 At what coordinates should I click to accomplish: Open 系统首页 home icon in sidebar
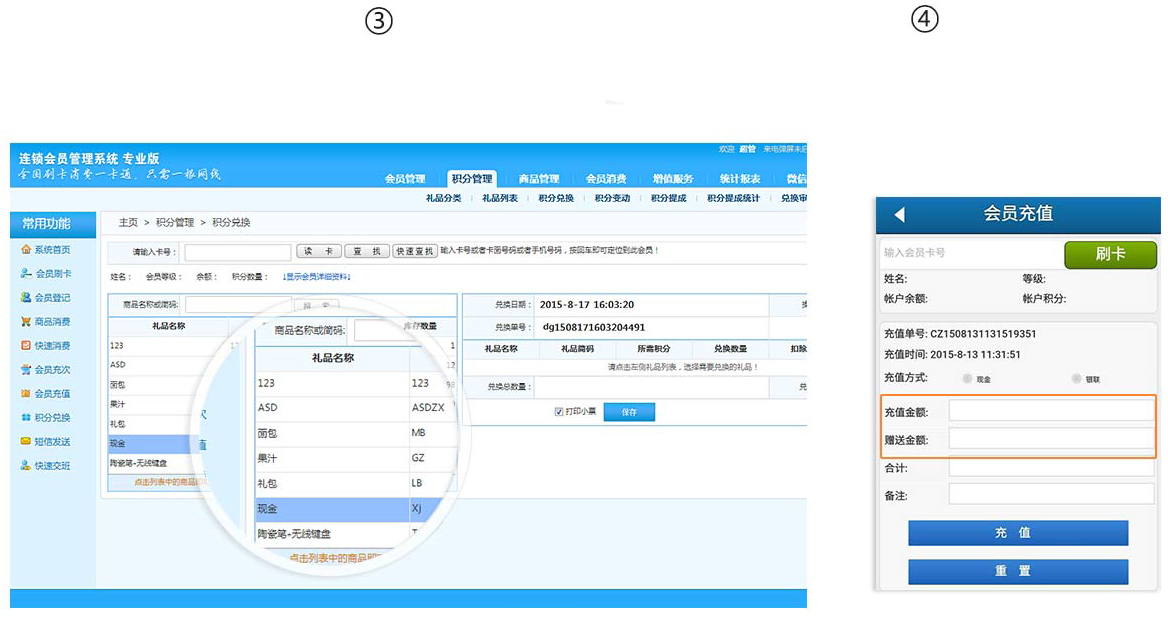click(x=26, y=250)
